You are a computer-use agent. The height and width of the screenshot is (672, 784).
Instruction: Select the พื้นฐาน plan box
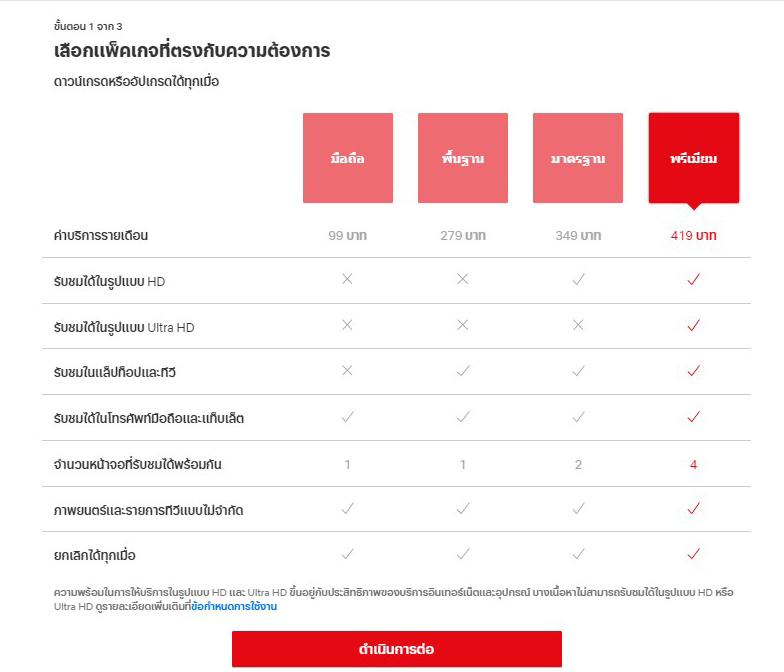coord(462,158)
